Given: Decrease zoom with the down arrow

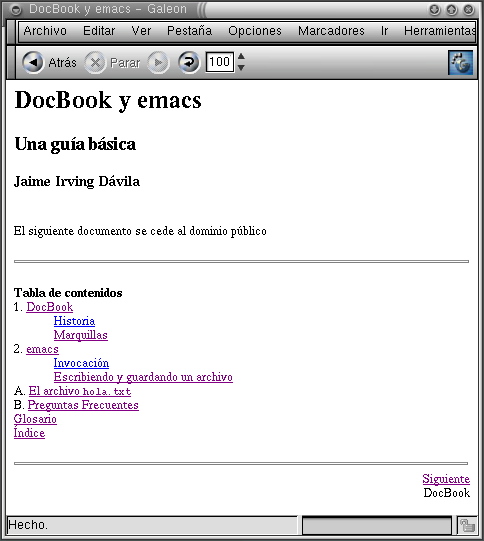Looking at the screenshot, I should [x=241, y=68].
